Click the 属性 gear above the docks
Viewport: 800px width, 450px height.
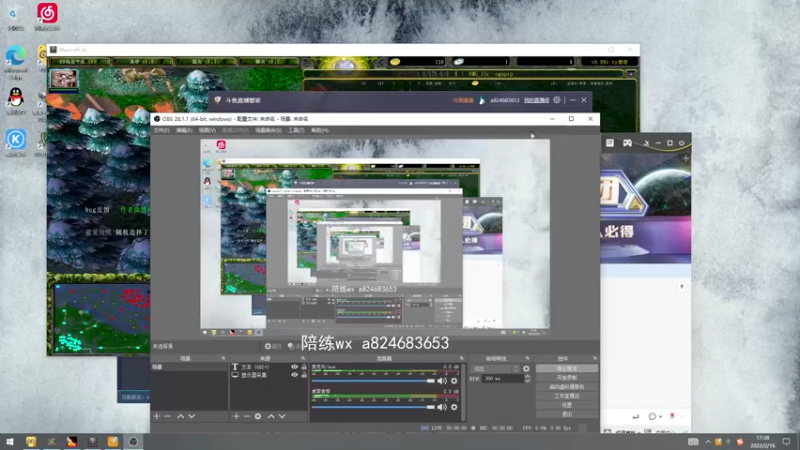point(268,346)
